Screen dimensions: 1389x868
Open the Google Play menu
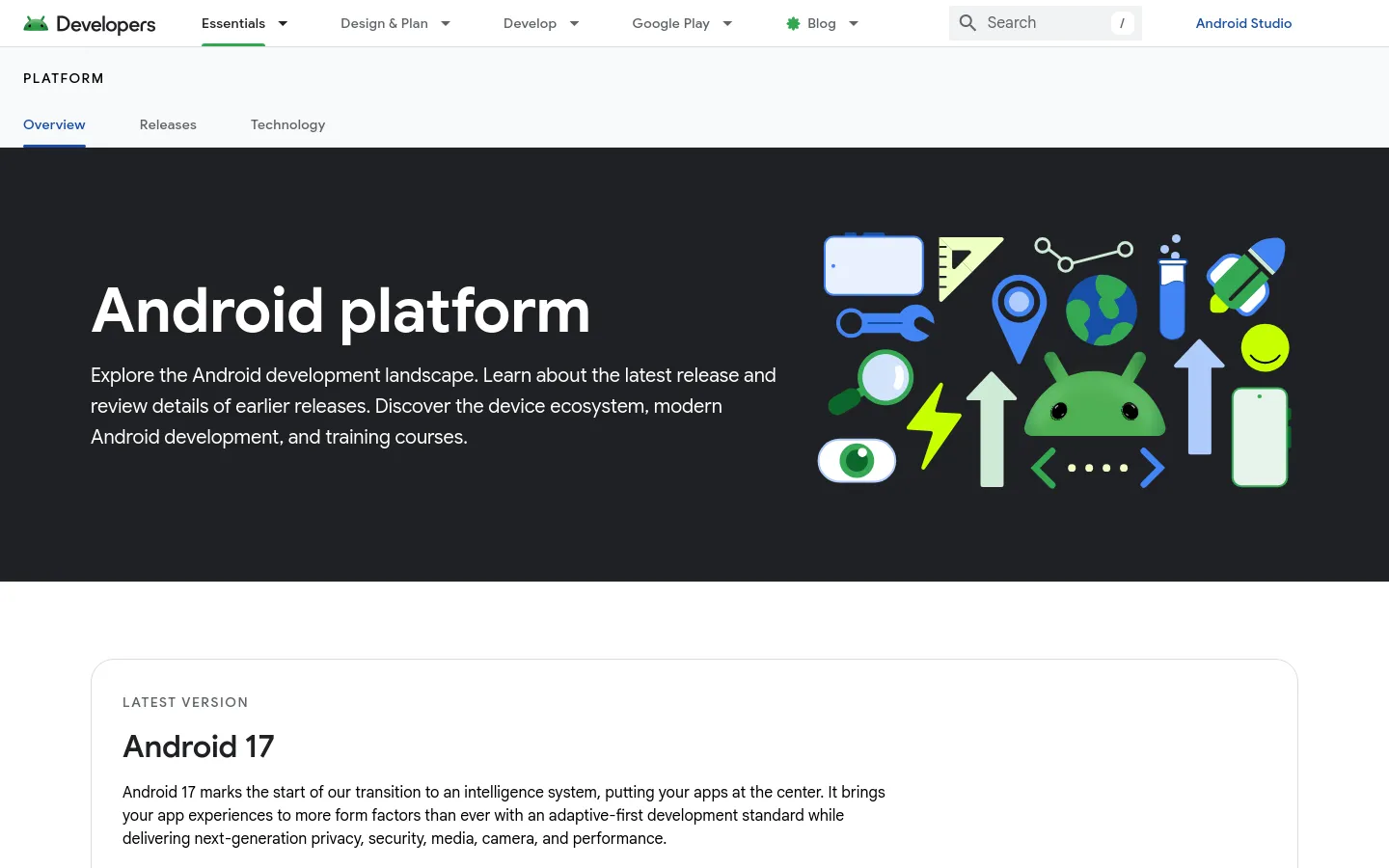670,23
